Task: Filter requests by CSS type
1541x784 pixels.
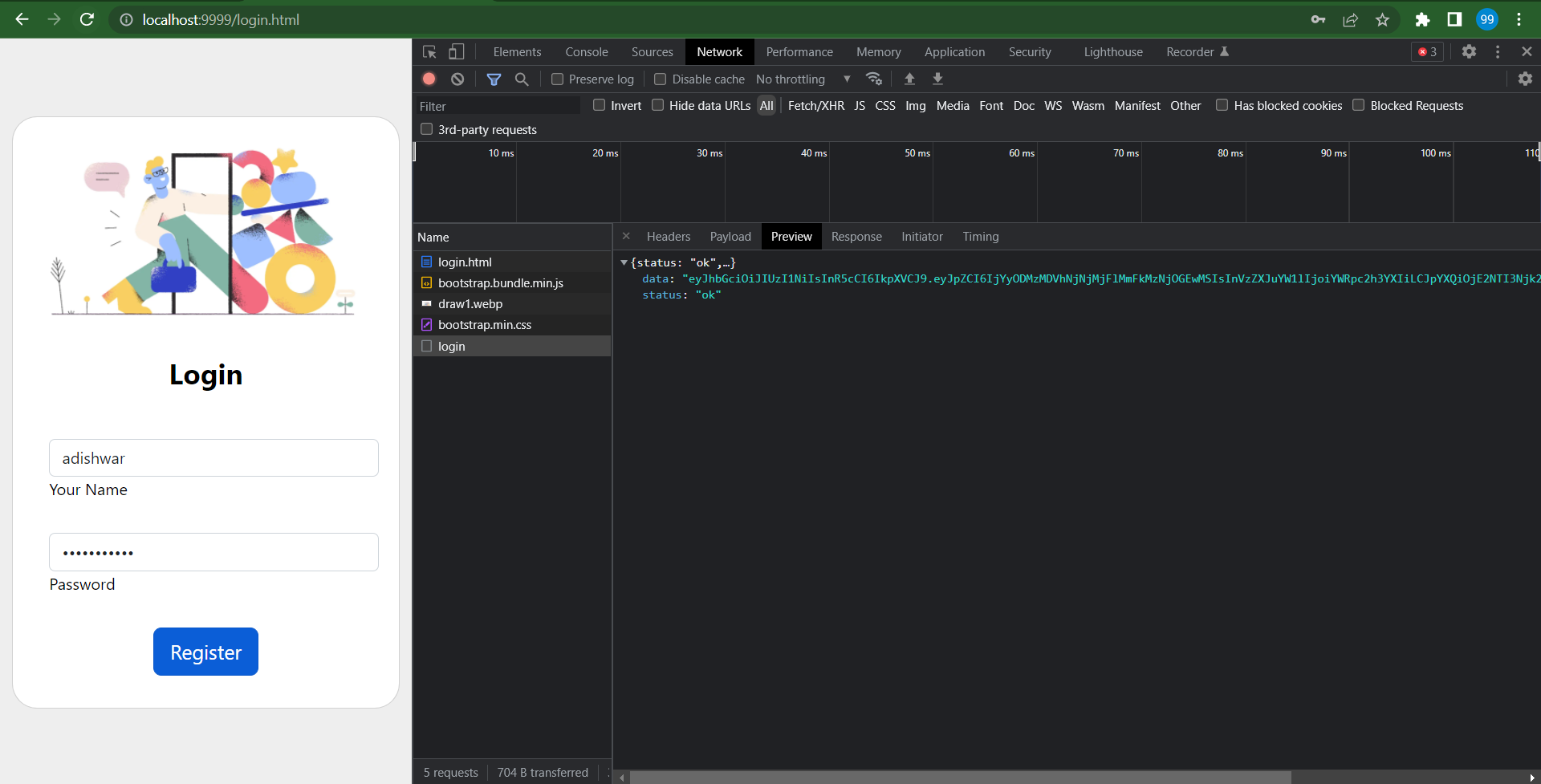Action: point(885,106)
